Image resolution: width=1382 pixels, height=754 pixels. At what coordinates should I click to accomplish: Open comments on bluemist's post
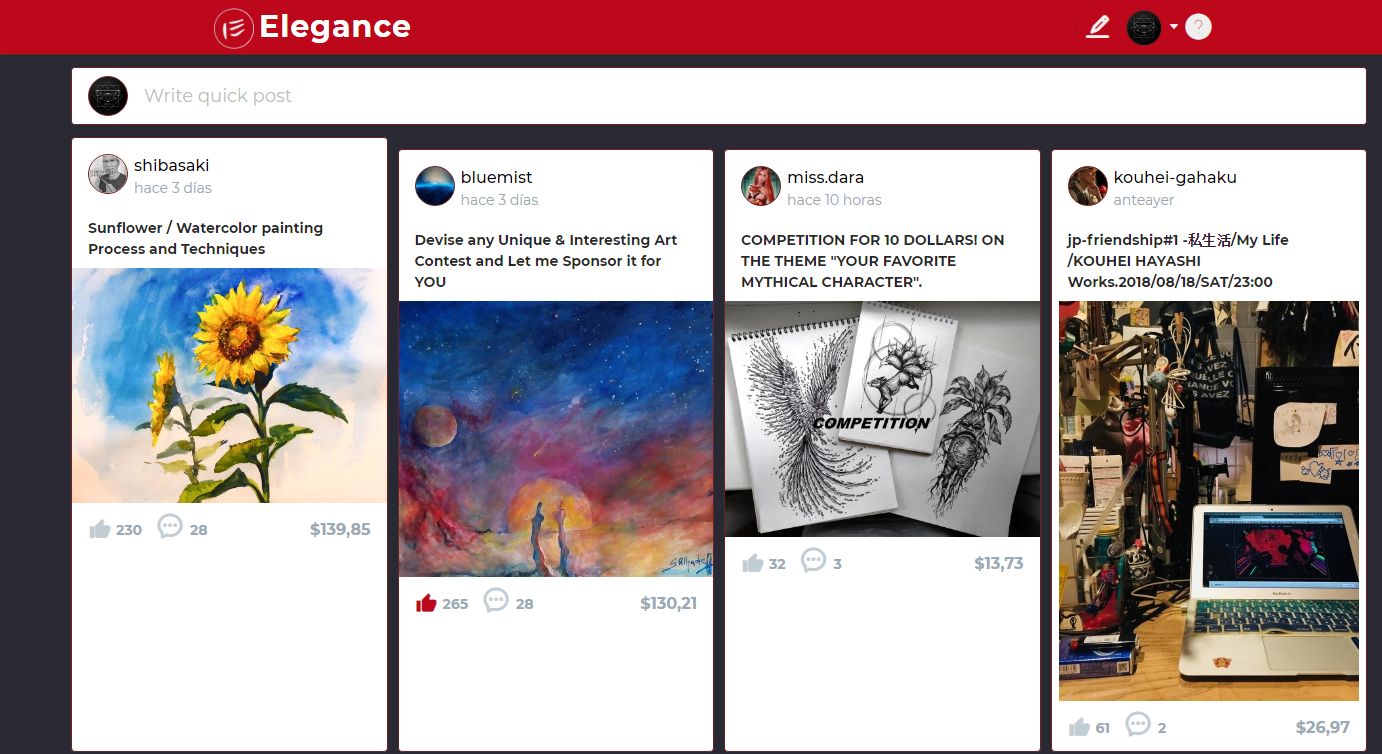pos(496,600)
